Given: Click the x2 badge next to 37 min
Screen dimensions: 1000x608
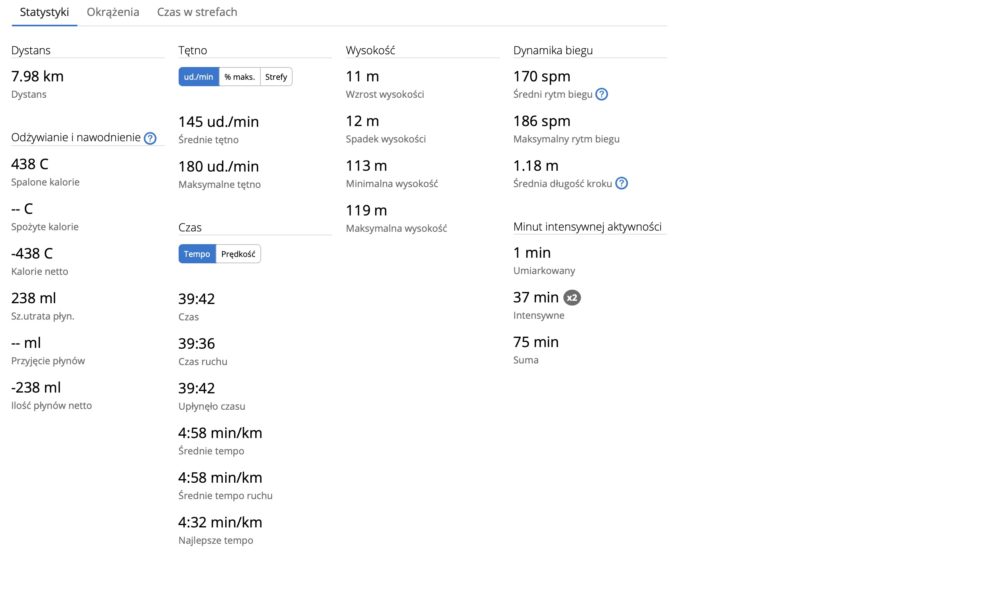Looking at the screenshot, I should click(x=572, y=298).
